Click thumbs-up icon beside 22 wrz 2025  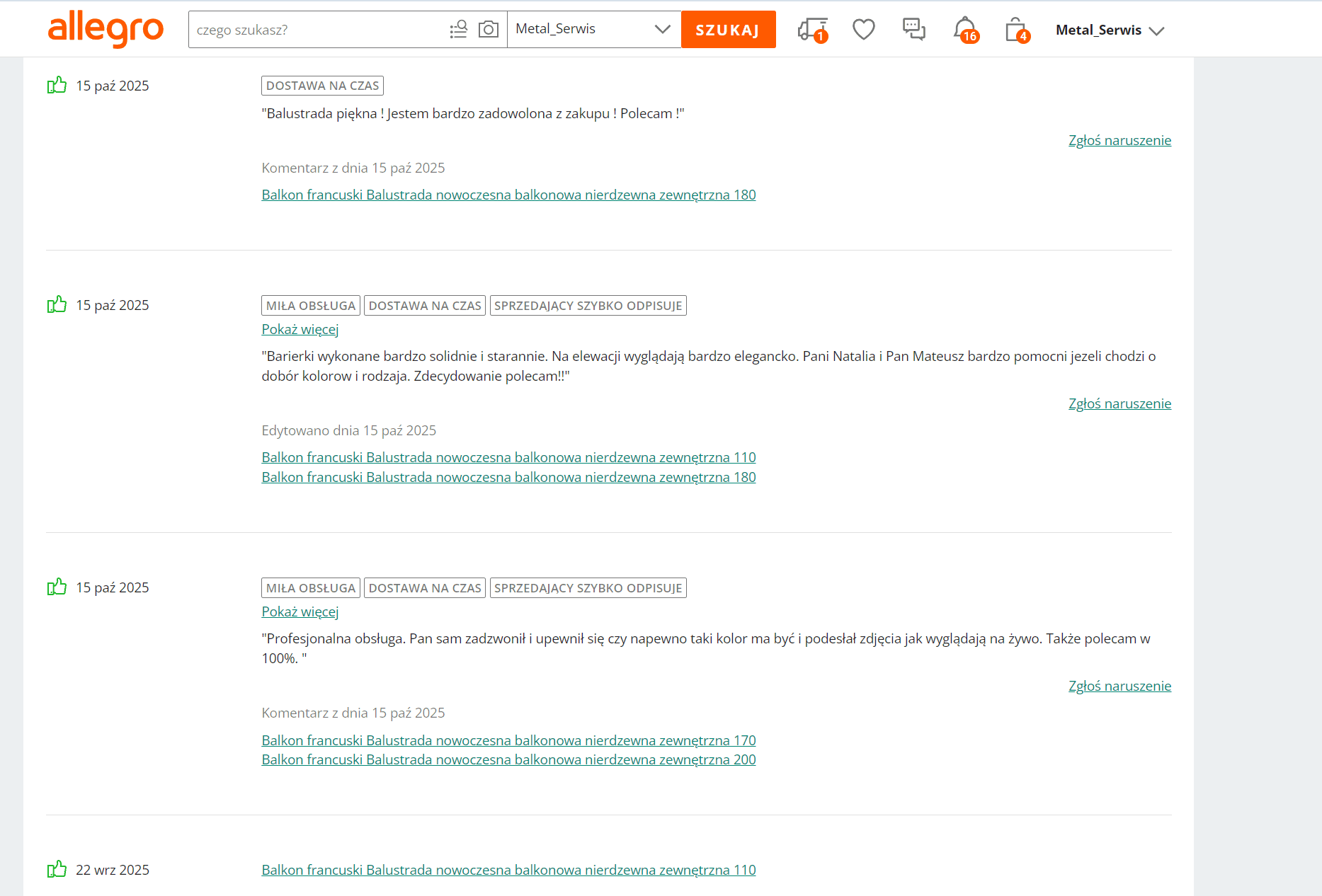pyautogui.click(x=57, y=869)
